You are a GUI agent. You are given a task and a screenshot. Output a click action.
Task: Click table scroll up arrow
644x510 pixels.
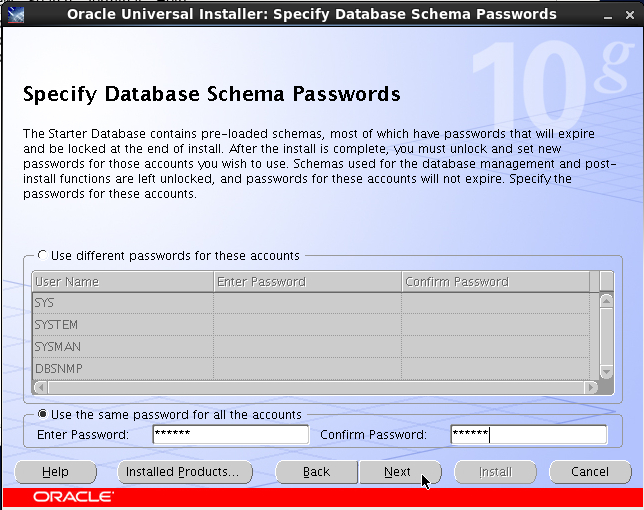click(606, 301)
